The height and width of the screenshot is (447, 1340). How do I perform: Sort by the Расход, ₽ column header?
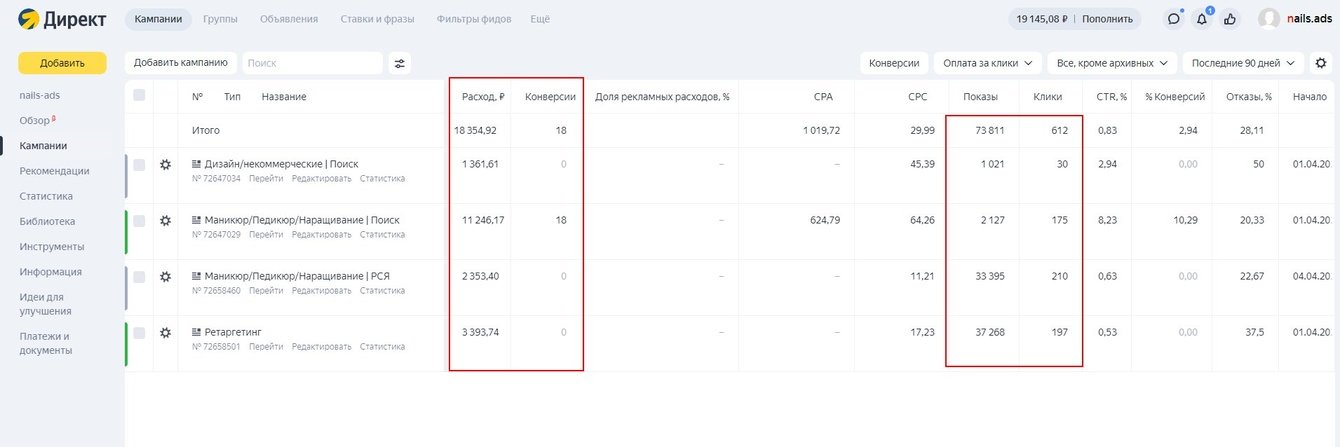(483, 96)
